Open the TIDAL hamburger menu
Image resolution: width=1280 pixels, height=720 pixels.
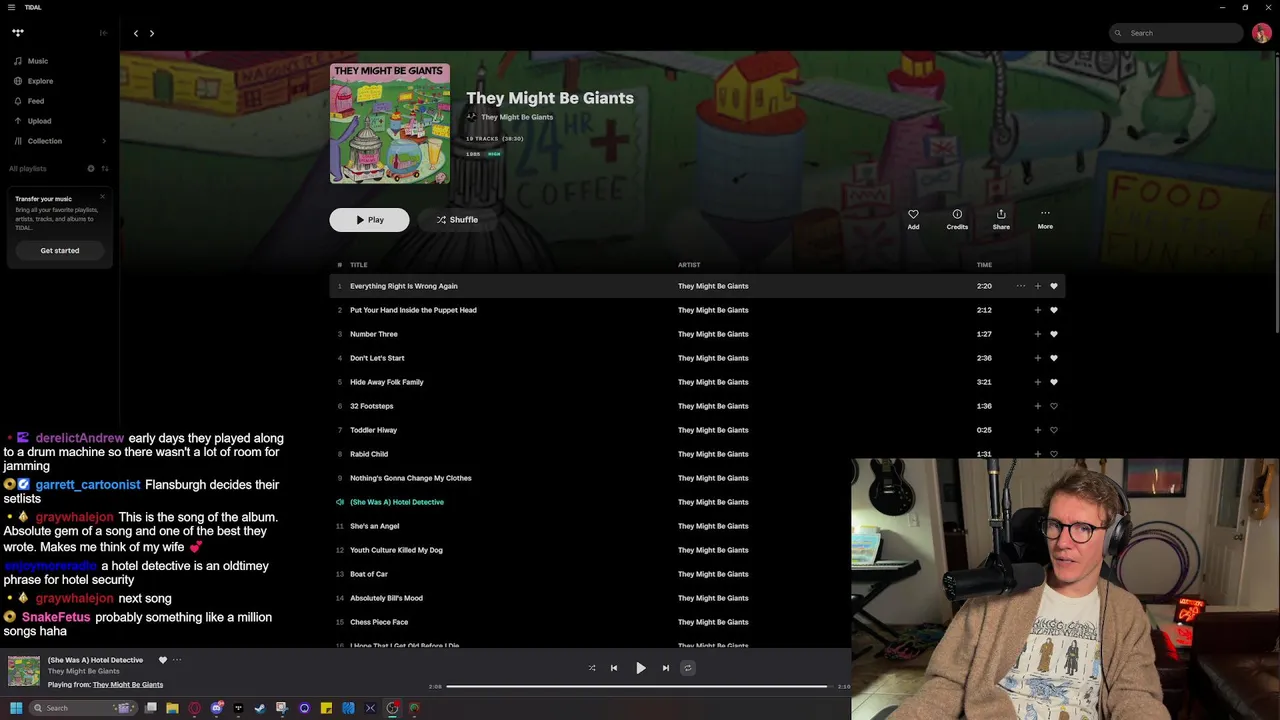click(x=11, y=7)
